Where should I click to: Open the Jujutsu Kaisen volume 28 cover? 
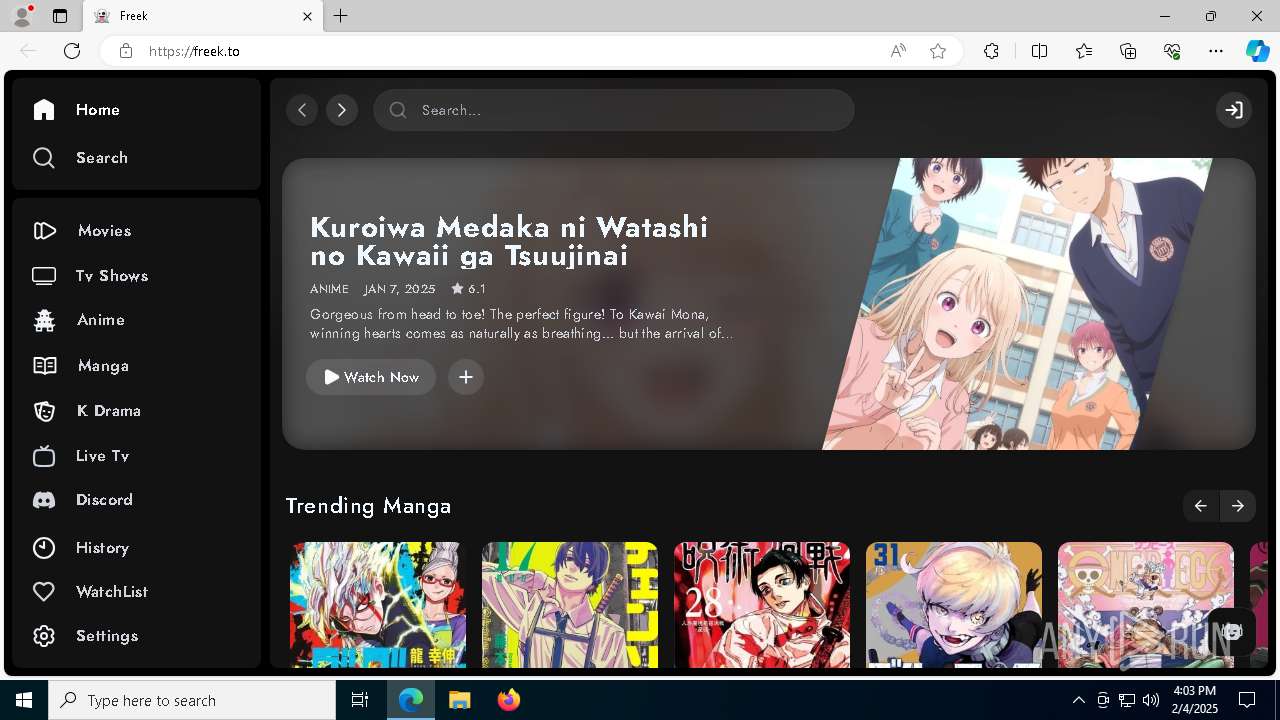point(762,605)
